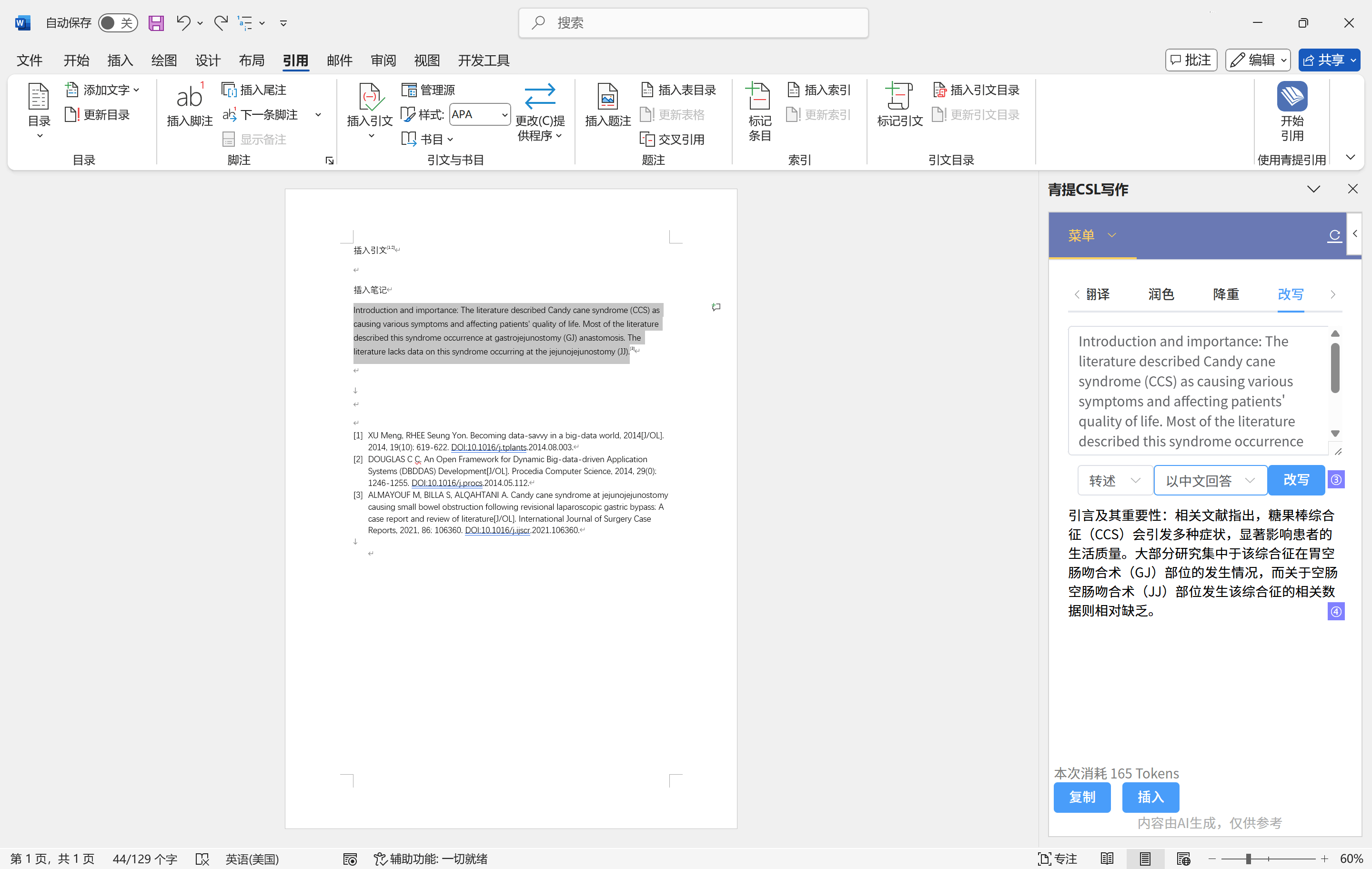Image resolution: width=1372 pixels, height=869 pixels.
Task: Toggle the AutoSave (自动保存) switch
Action: point(117,23)
